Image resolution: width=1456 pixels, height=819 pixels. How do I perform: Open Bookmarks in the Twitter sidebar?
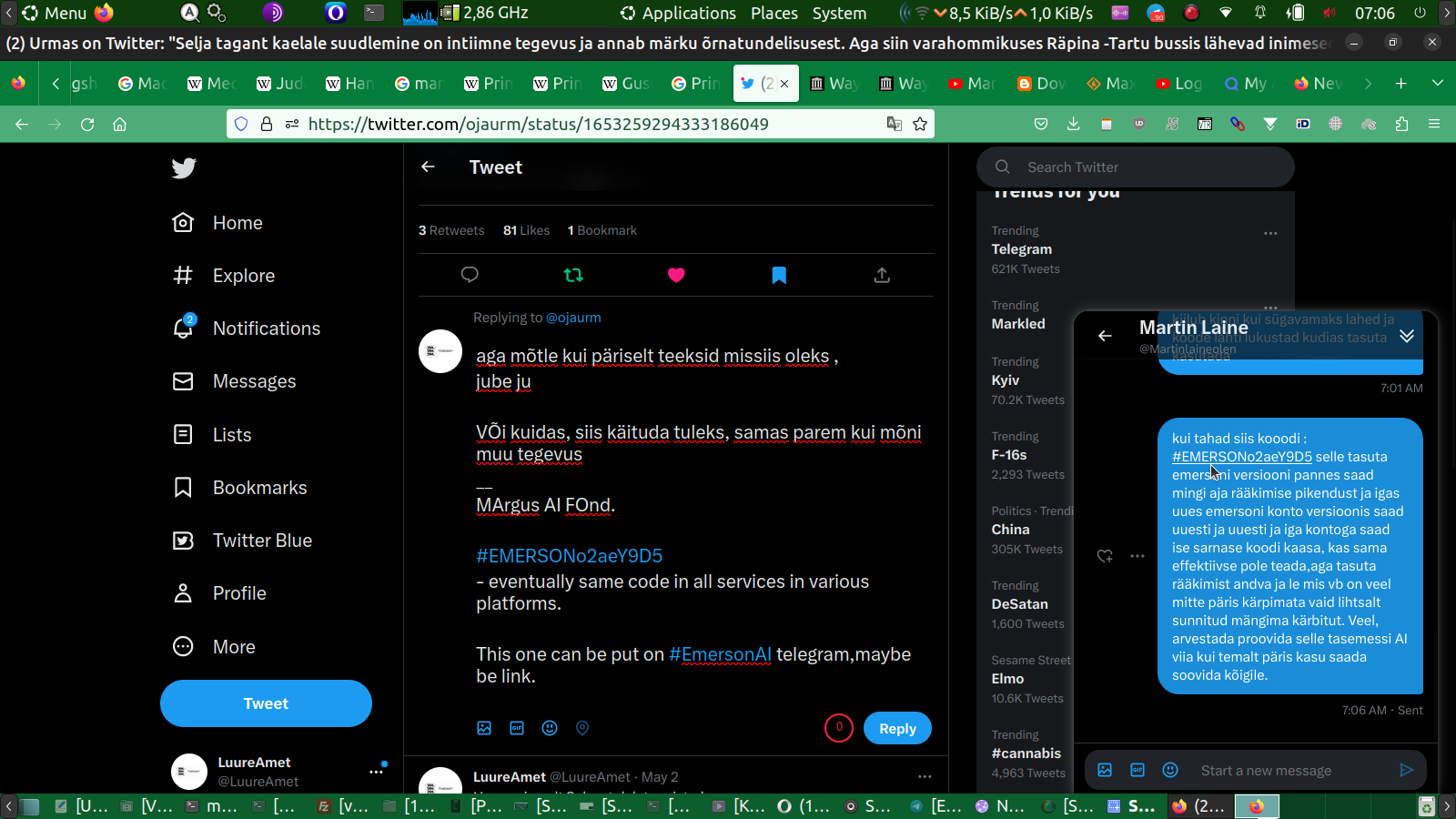point(240,488)
